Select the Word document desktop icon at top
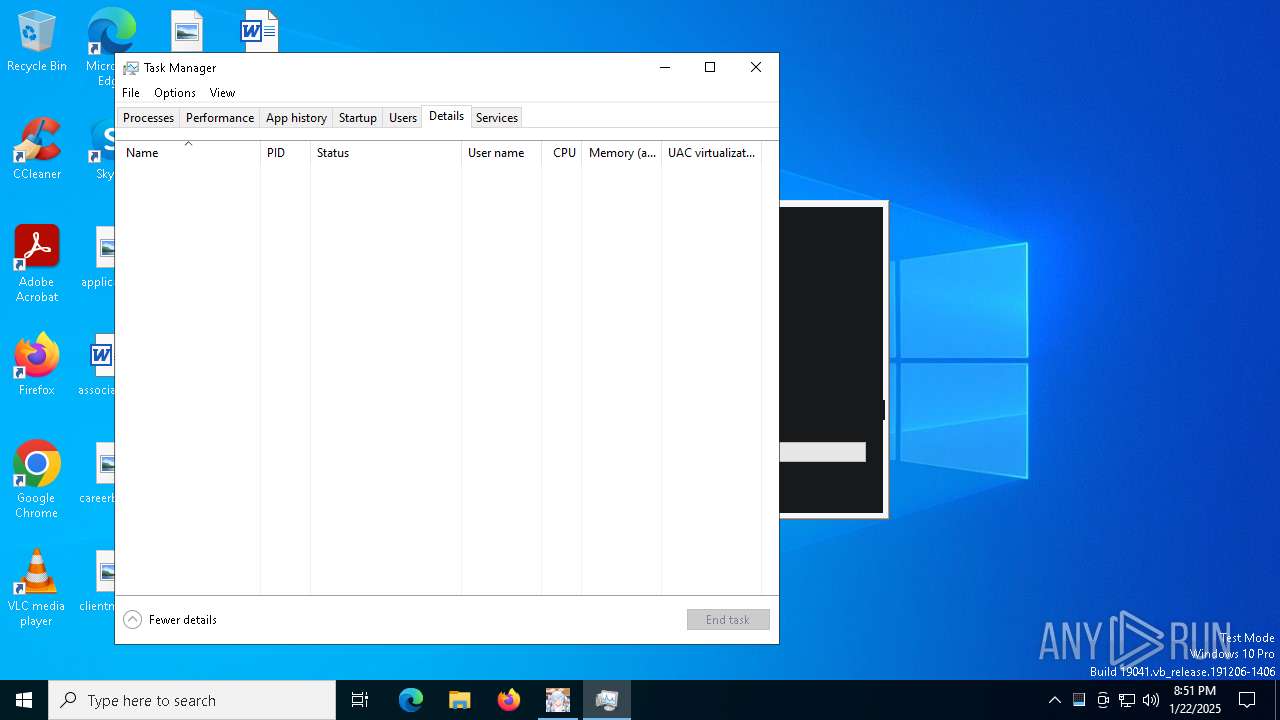1280x720 pixels. click(x=259, y=31)
